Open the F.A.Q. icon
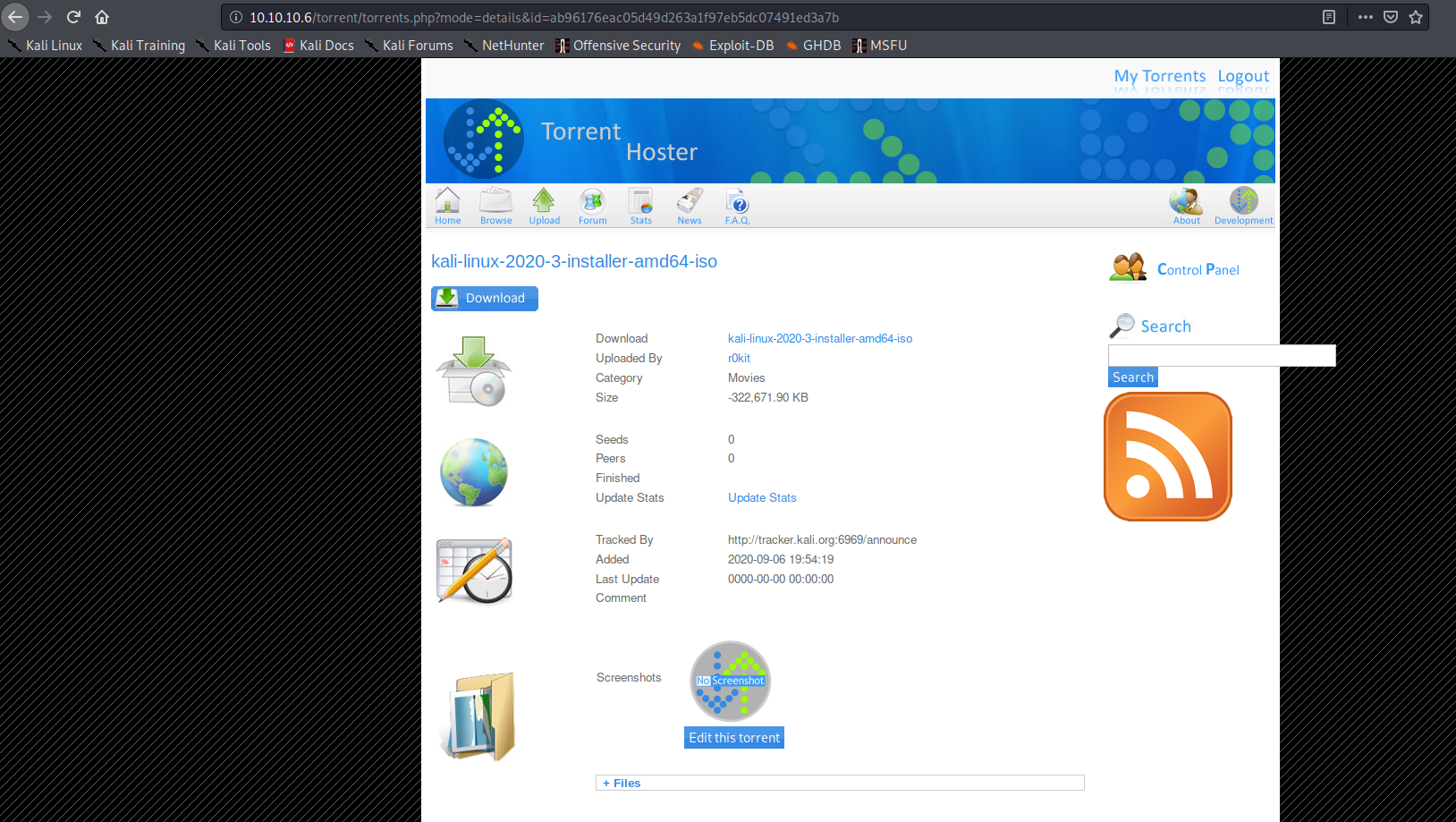Image resolution: width=1456 pixels, height=822 pixels. tap(737, 206)
